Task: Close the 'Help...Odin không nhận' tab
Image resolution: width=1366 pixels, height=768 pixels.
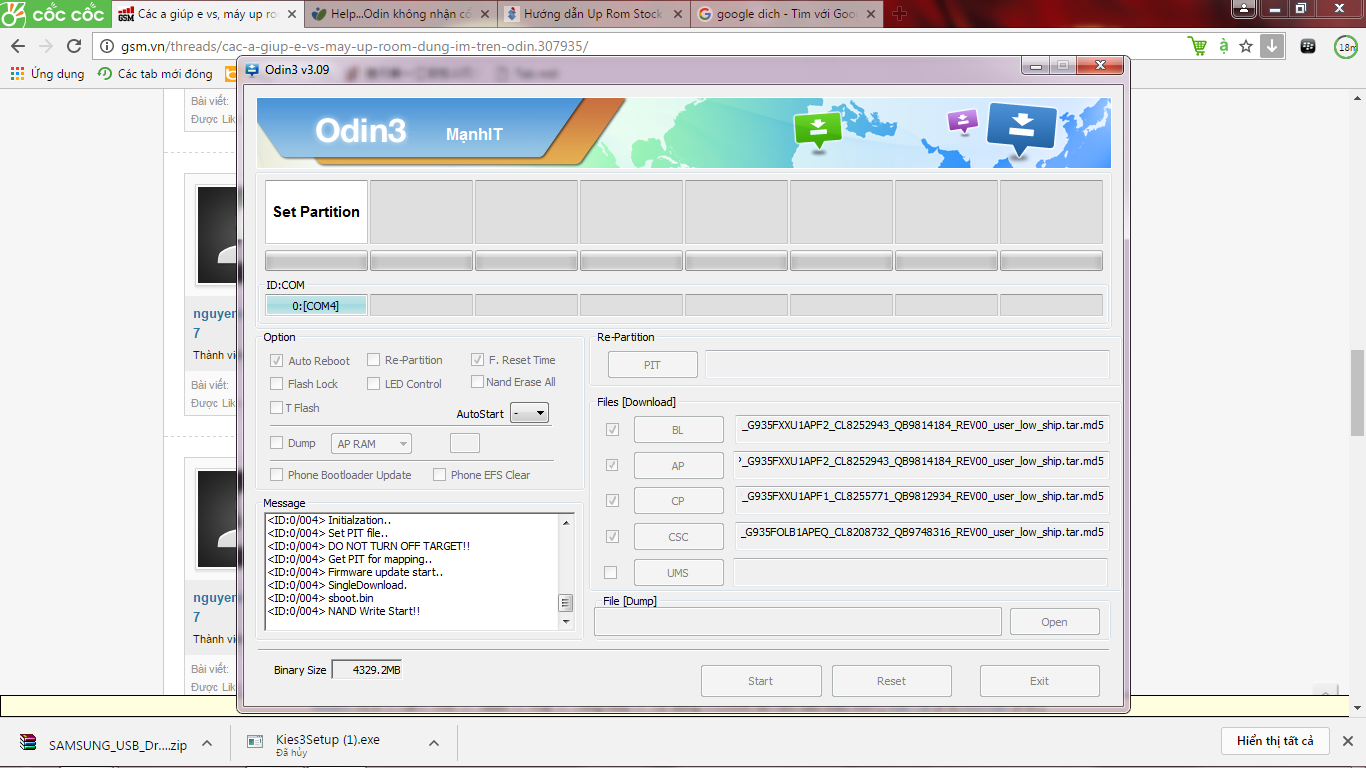Action: click(x=484, y=15)
